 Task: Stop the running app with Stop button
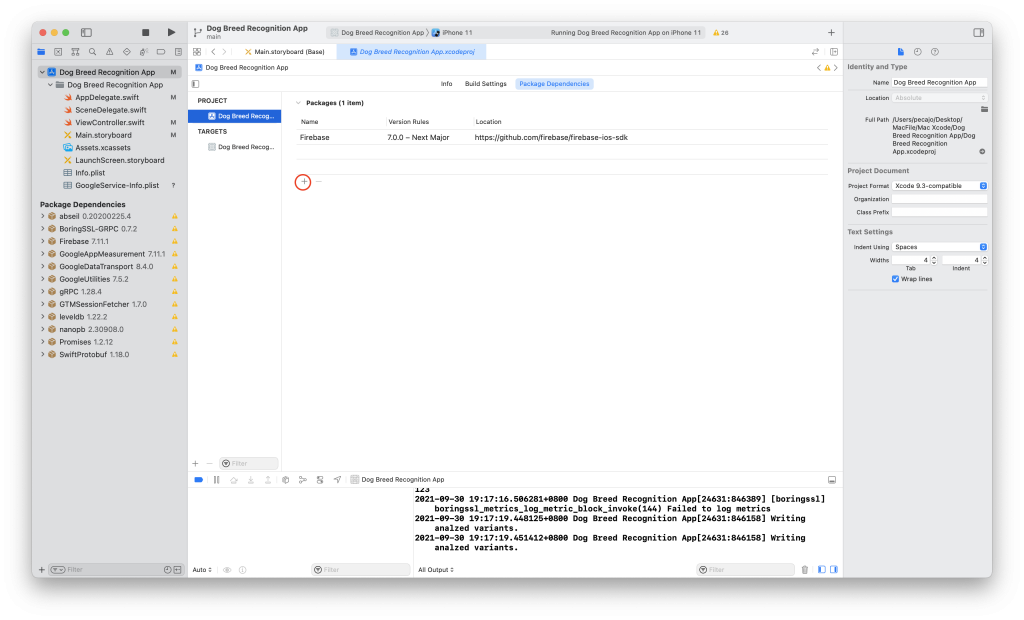click(x=146, y=32)
